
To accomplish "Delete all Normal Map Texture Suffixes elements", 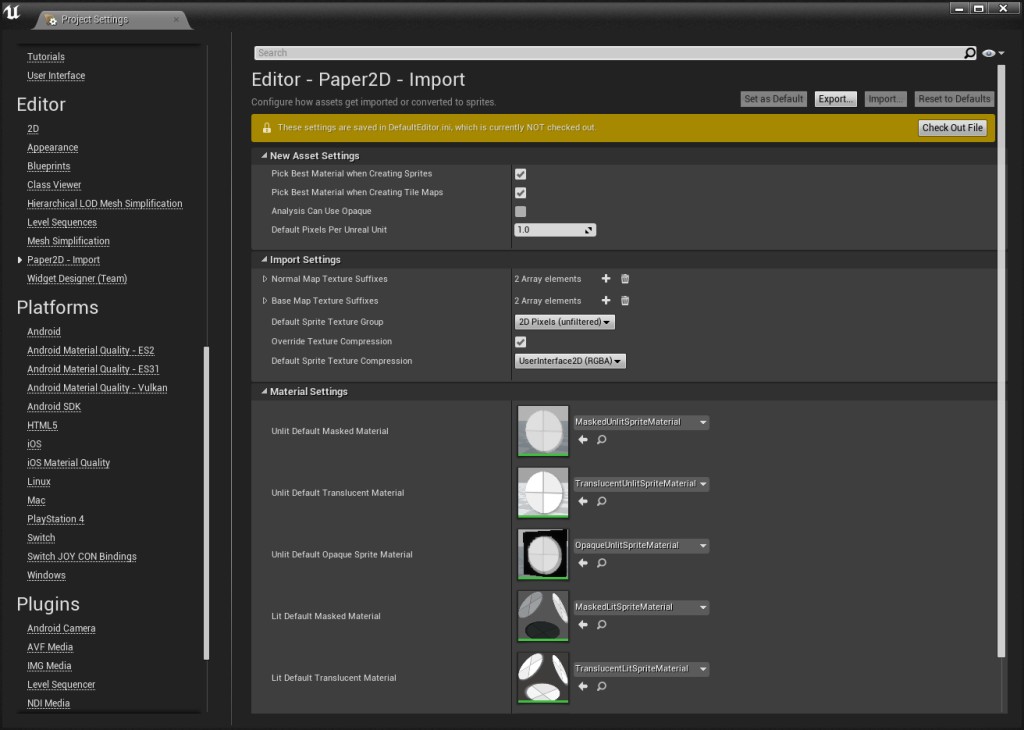I will coord(625,279).
